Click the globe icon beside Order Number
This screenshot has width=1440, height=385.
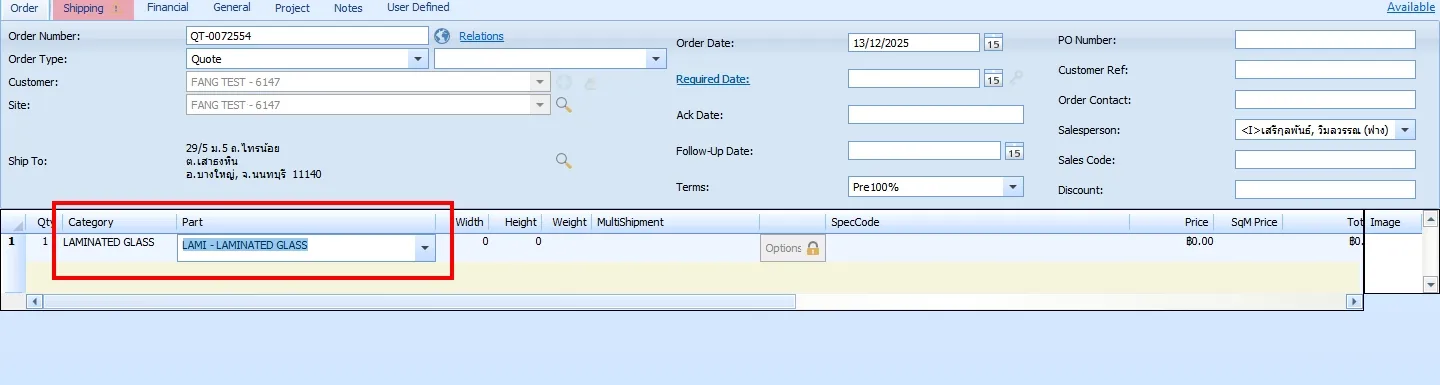443,36
